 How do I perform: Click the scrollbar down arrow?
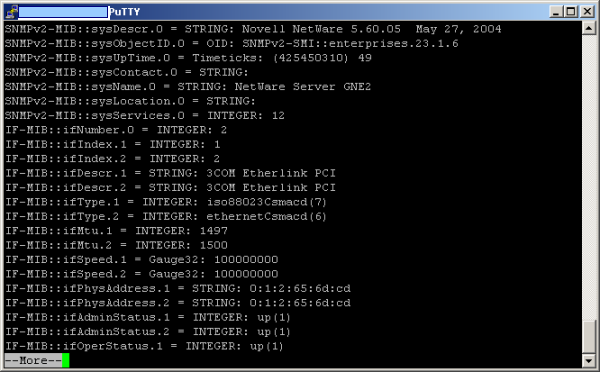coord(589,361)
